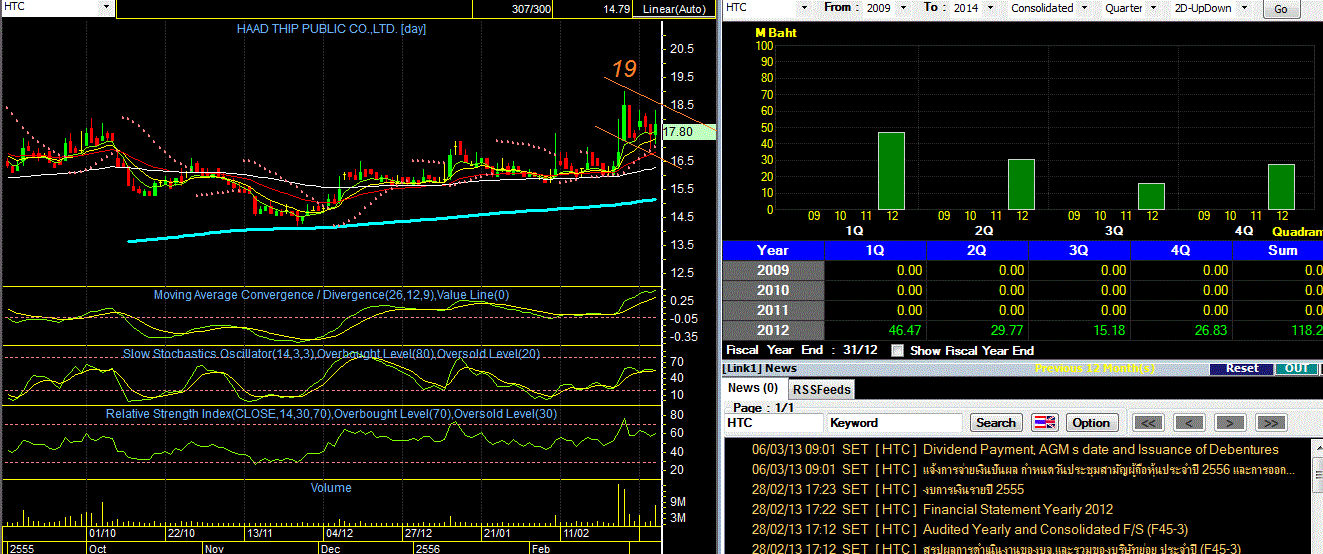Image resolution: width=1323 pixels, height=554 pixels.
Task: Click the HAAD THIP PUBLIC CO.,LTD. chart title
Action: (x=331, y=29)
